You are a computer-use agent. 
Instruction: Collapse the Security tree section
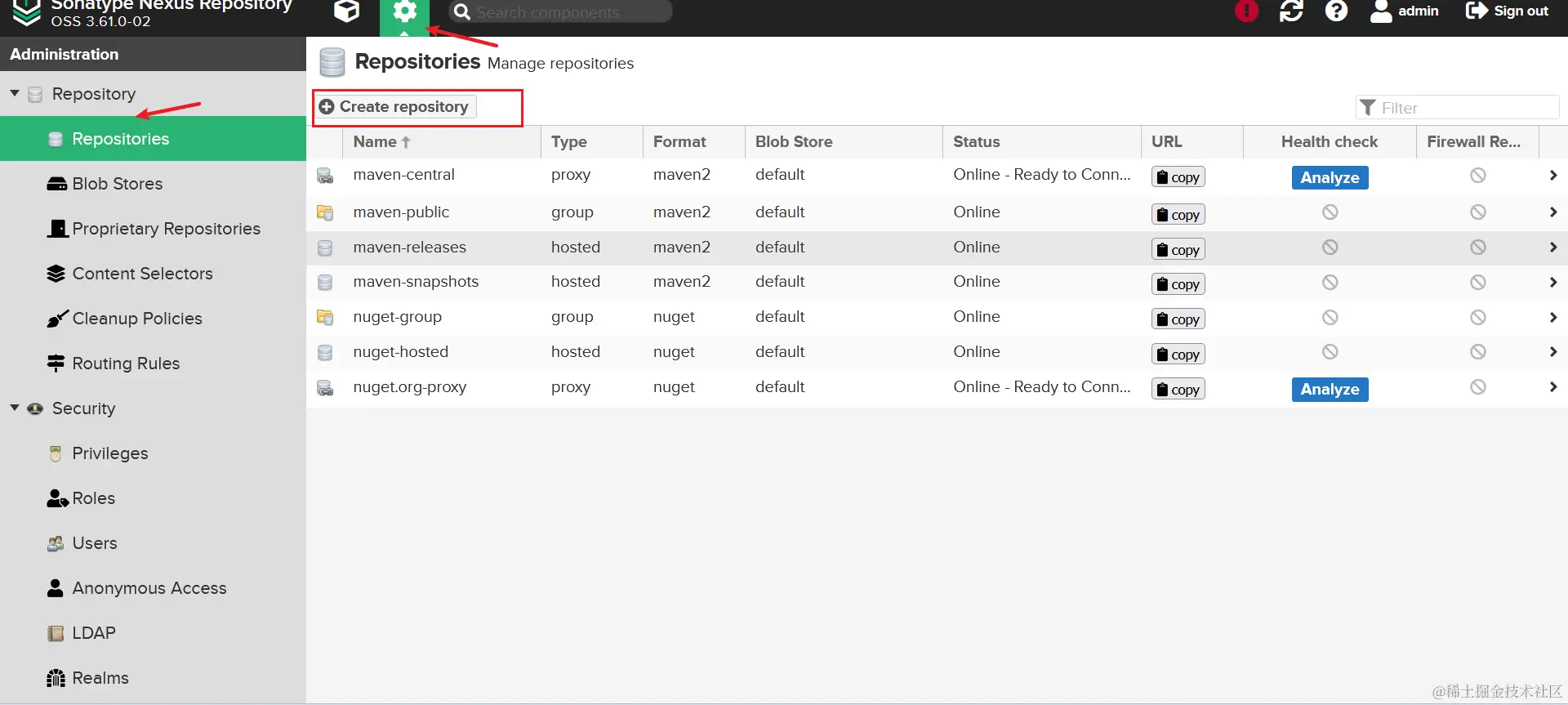coord(15,408)
